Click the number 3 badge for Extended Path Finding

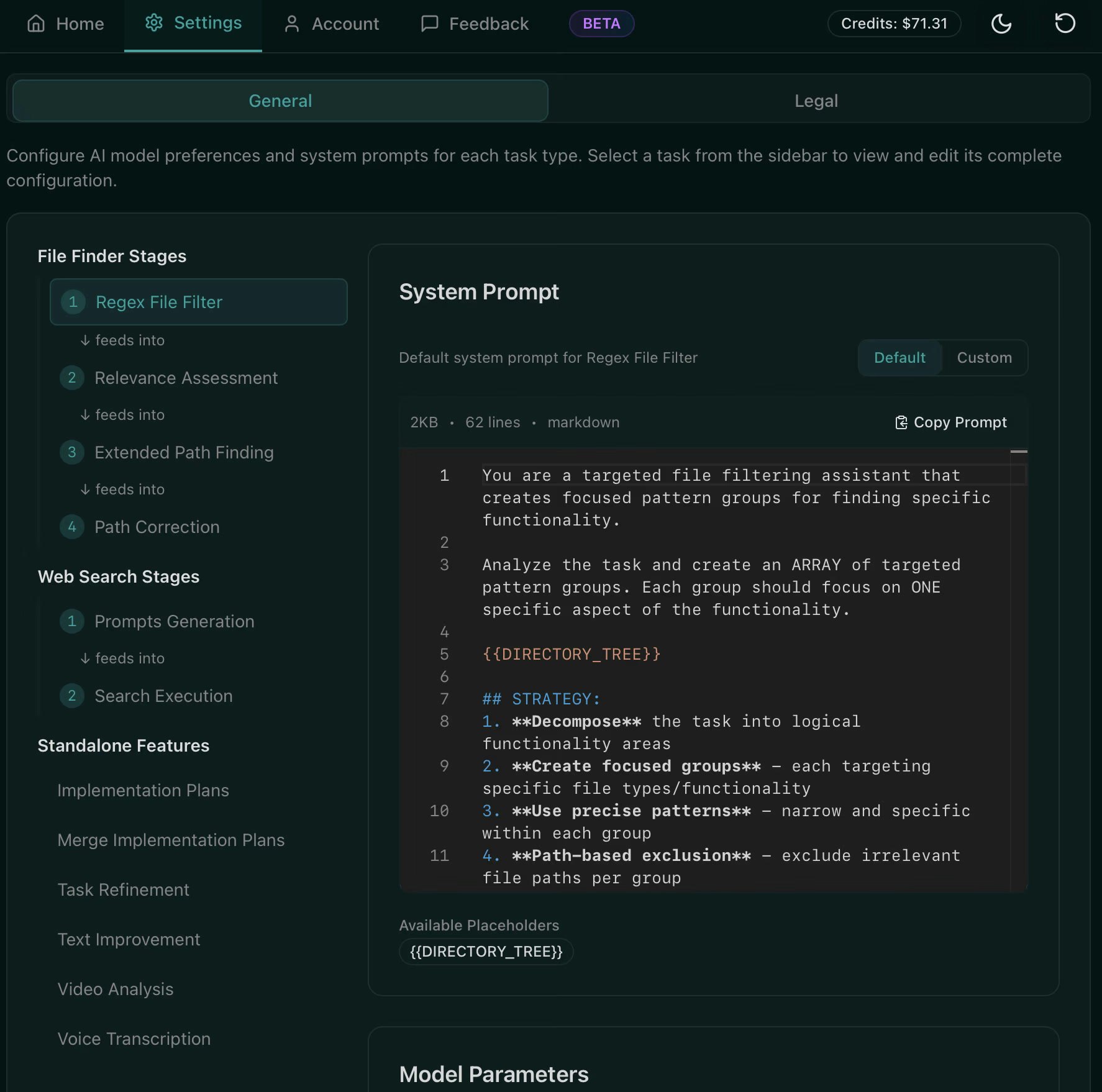72,452
